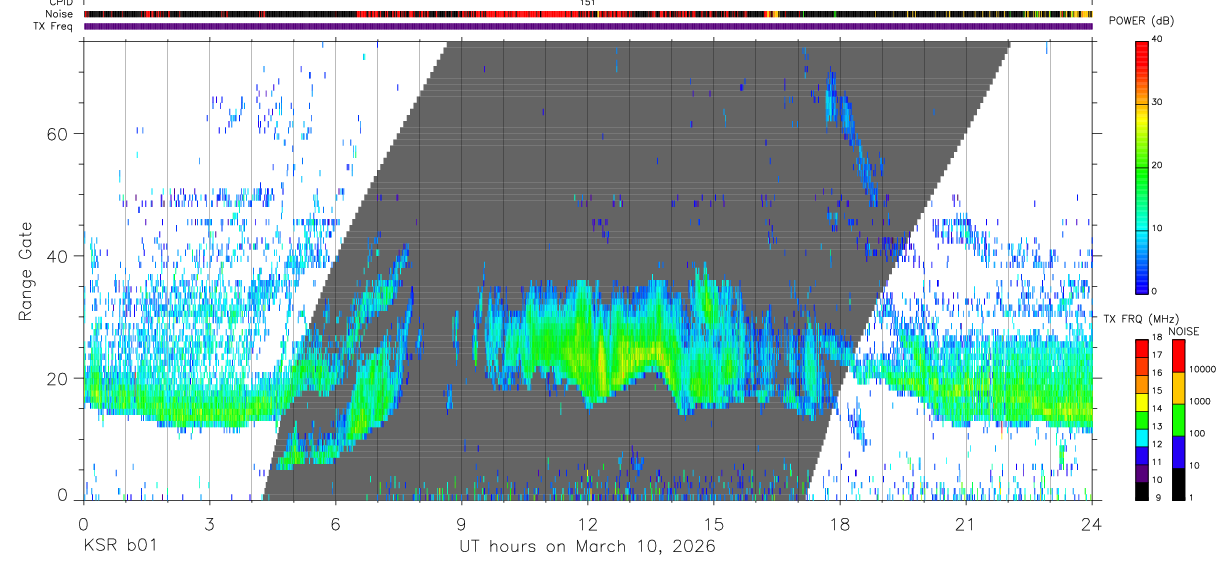Click the purple TX Freq strip above plot
This screenshot has height=567, width=1228.
[x=587, y=27]
